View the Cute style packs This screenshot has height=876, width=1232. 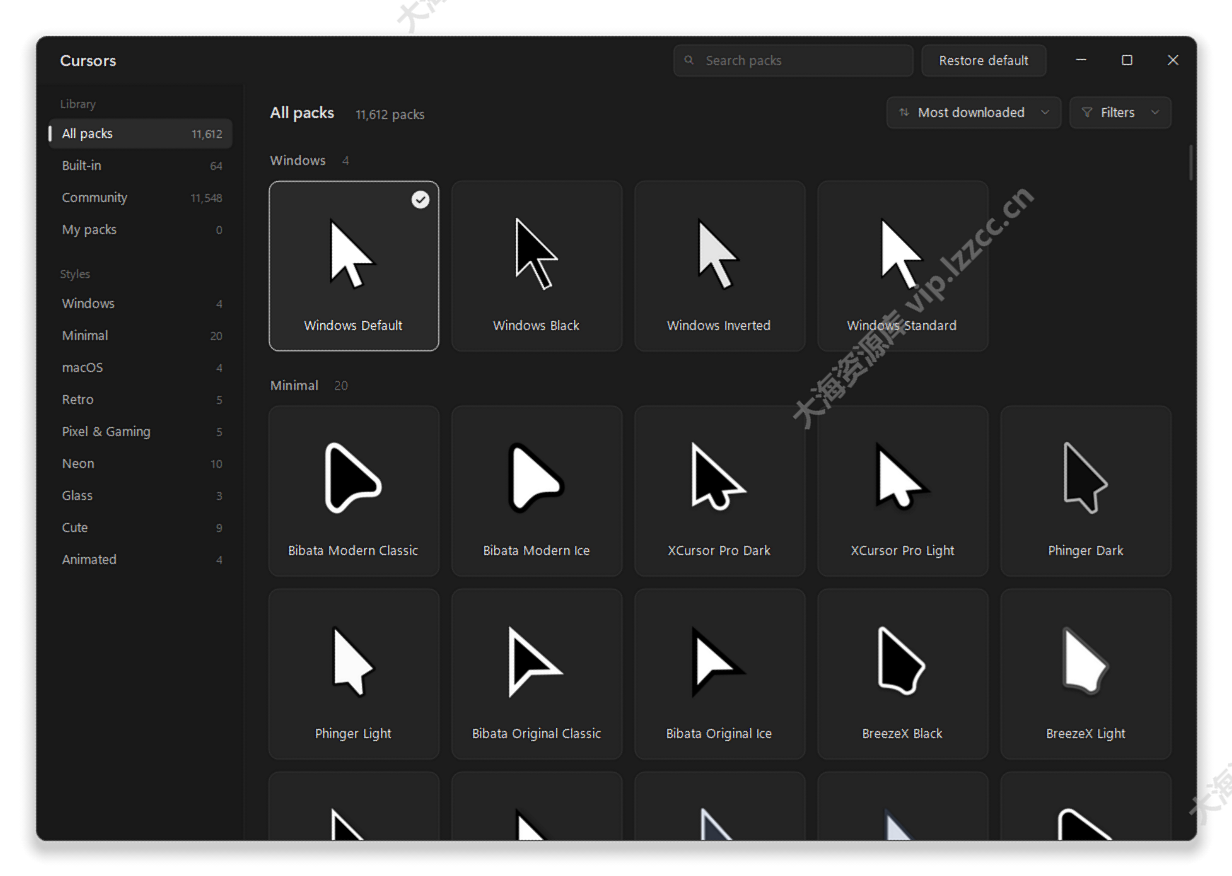[141, 528]
